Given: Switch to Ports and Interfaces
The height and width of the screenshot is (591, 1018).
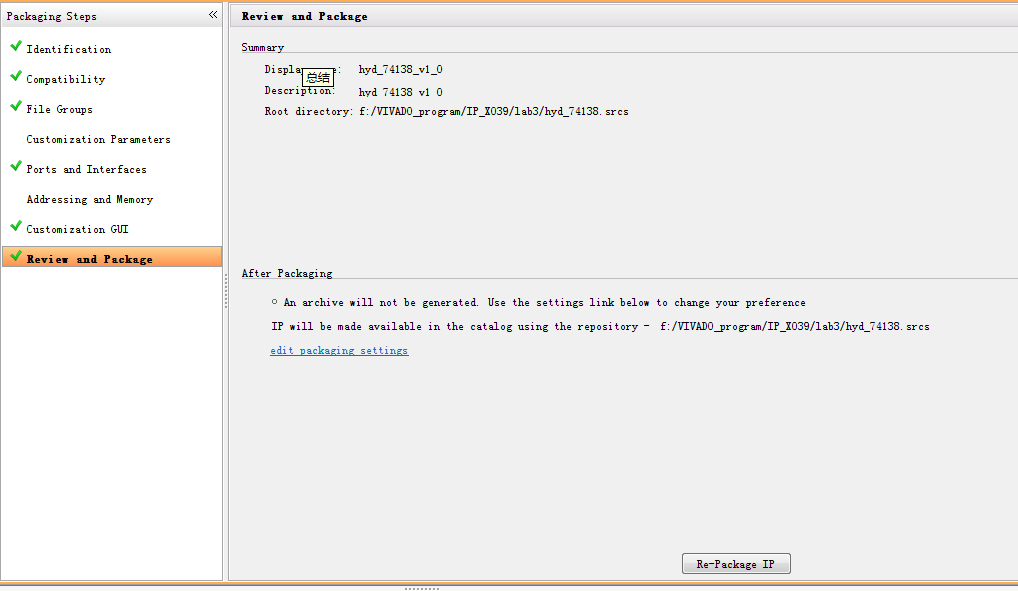Looking at the screenshot, I should pyautogui.click(x=86, y=169).
